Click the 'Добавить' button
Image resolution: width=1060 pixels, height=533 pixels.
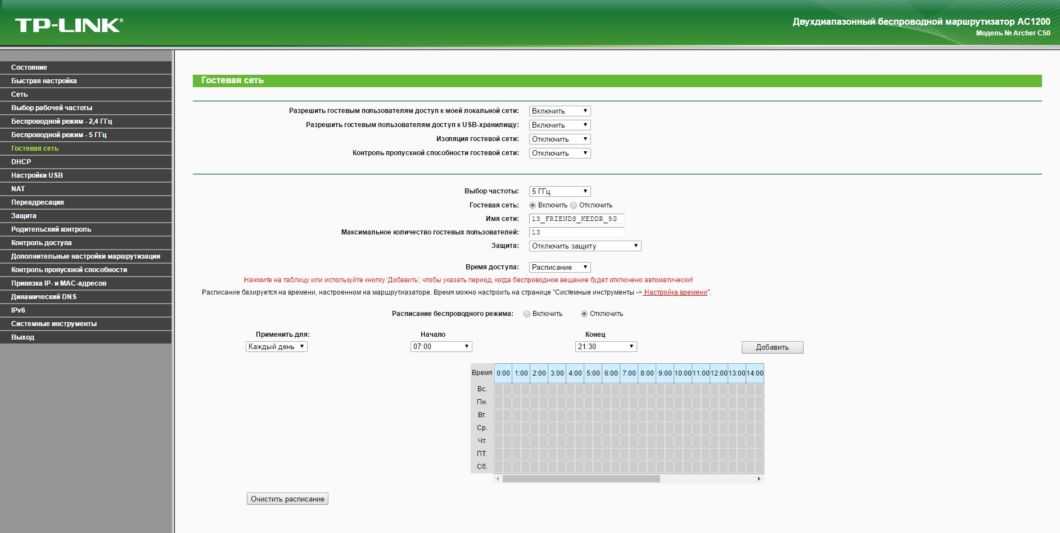coord(772,347)
